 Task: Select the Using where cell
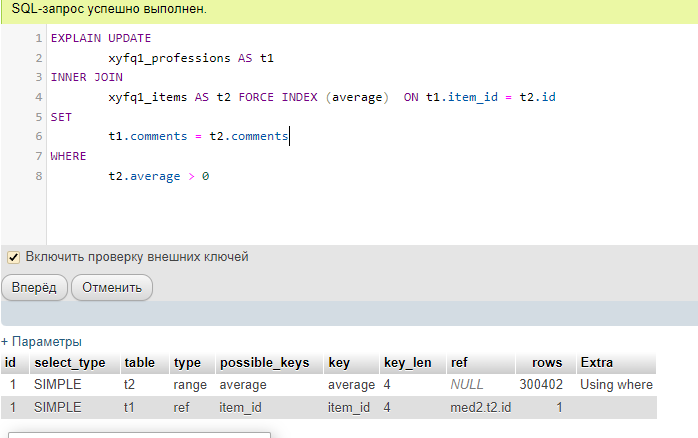[616, 385]
